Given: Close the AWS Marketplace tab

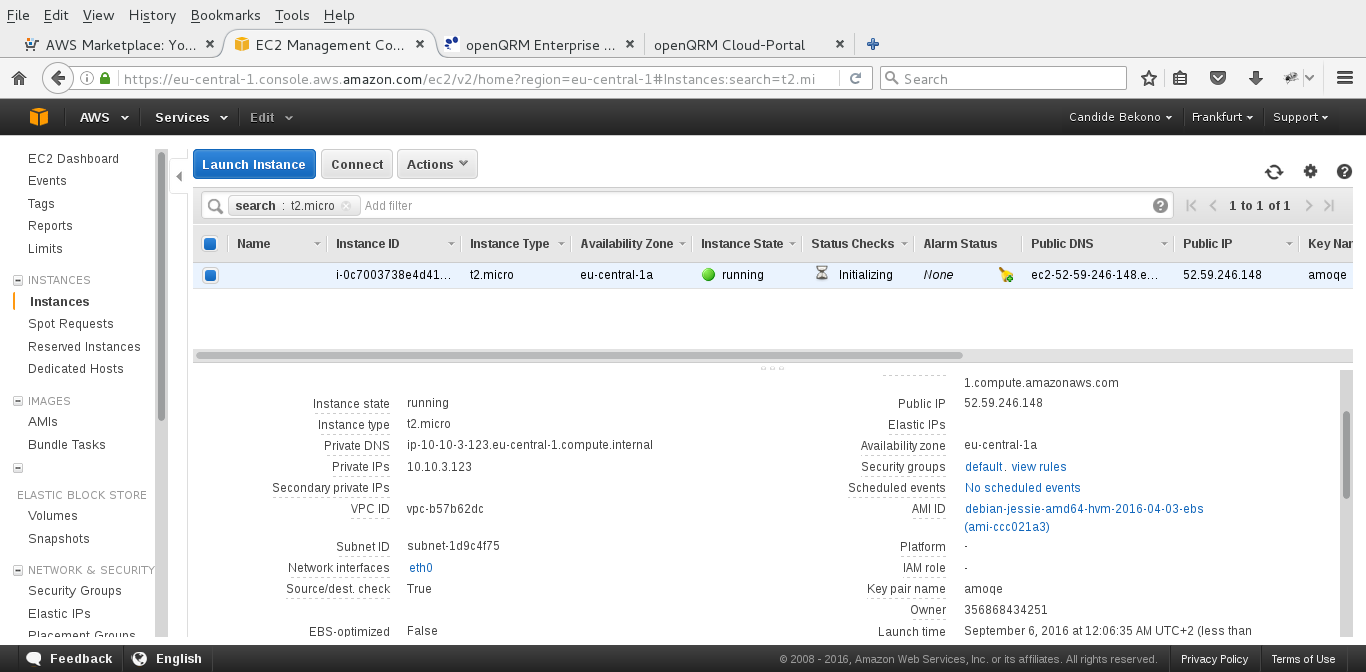Looking at the screenshot, I should tap(210, 44).
